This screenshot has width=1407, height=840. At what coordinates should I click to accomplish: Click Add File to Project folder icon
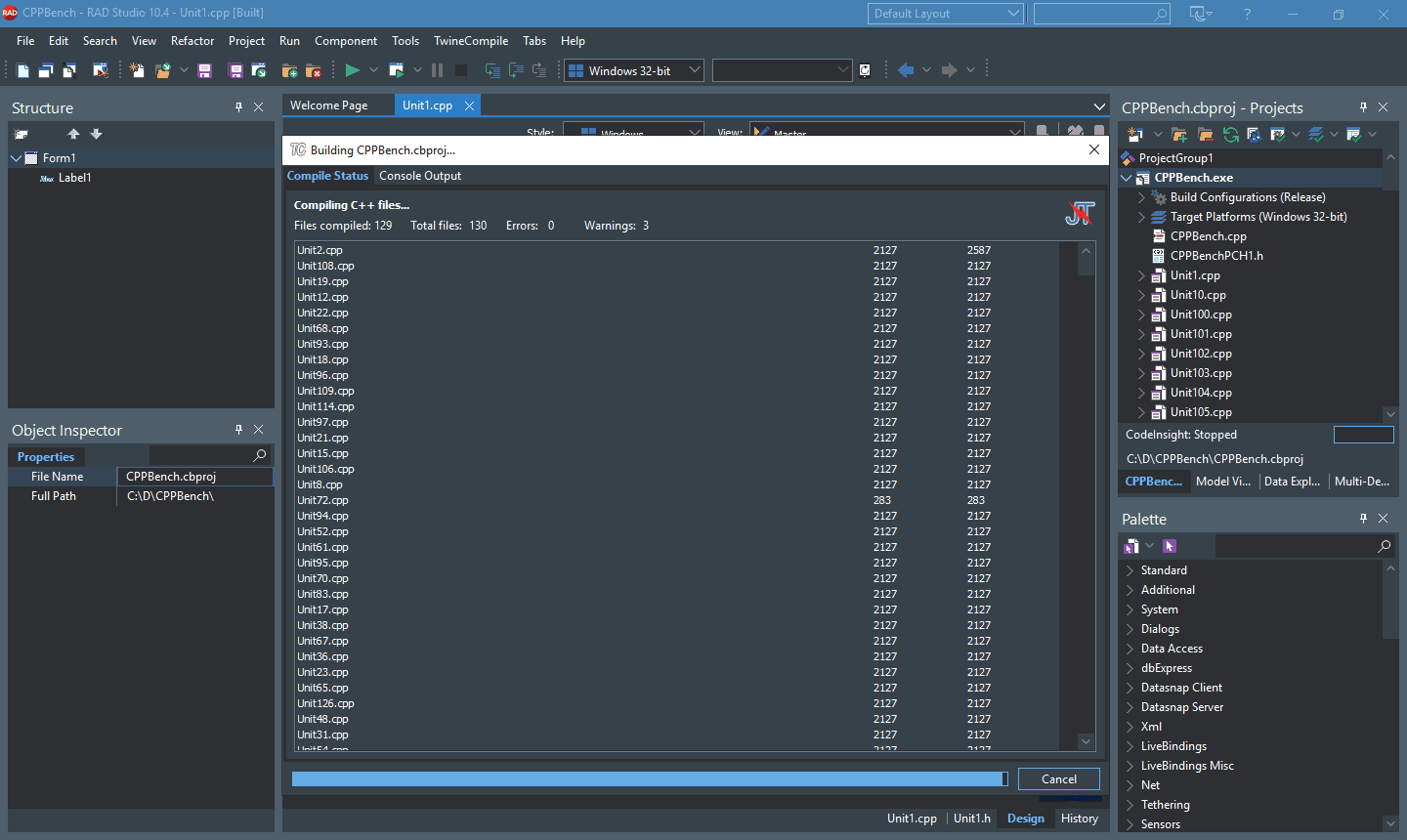[289, 70]
